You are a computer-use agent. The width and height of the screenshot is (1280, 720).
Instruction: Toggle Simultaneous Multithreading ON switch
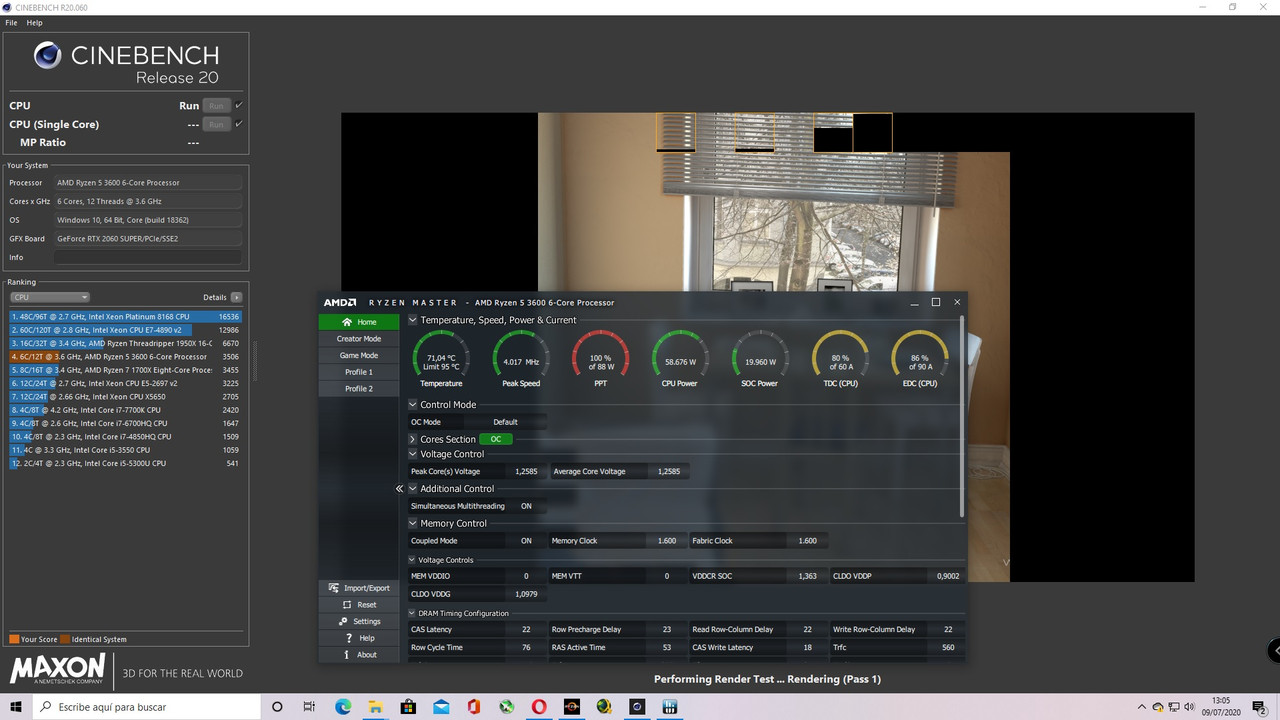tap(526, 506)
